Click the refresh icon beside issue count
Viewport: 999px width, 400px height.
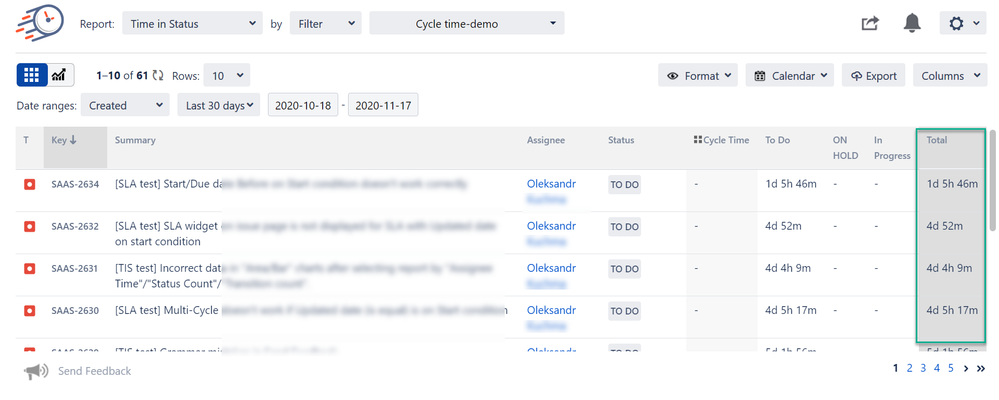coord(158,75)
